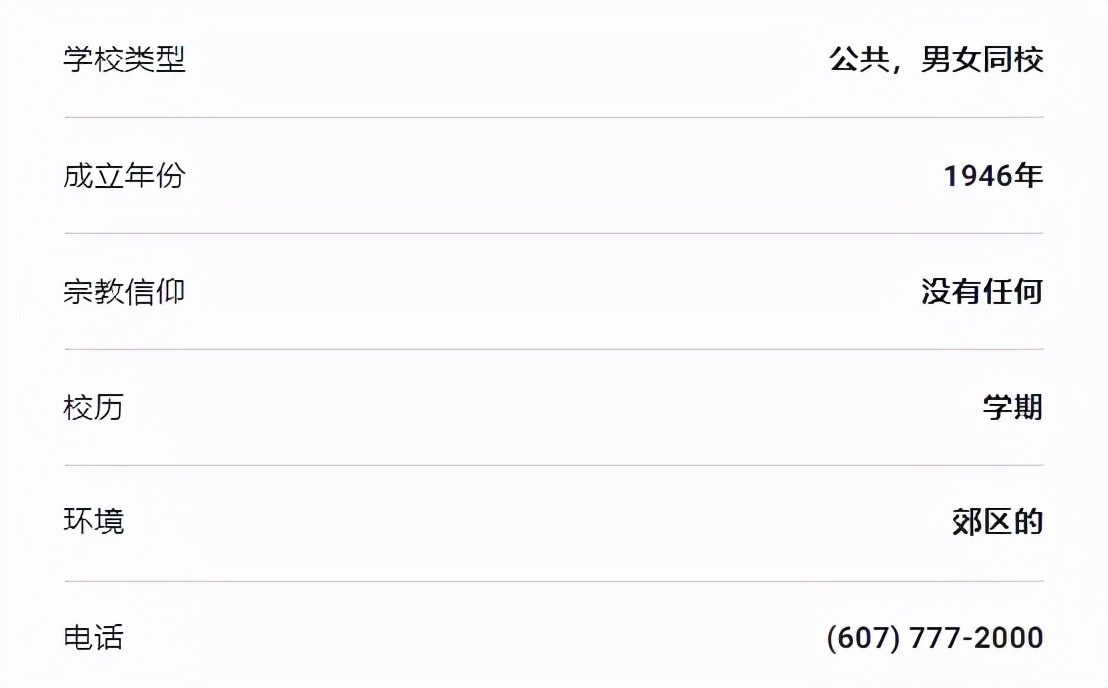Click the 777-2000 part of phone number
The height and width of the screenshot is (688, 1108).
(975, 638)
